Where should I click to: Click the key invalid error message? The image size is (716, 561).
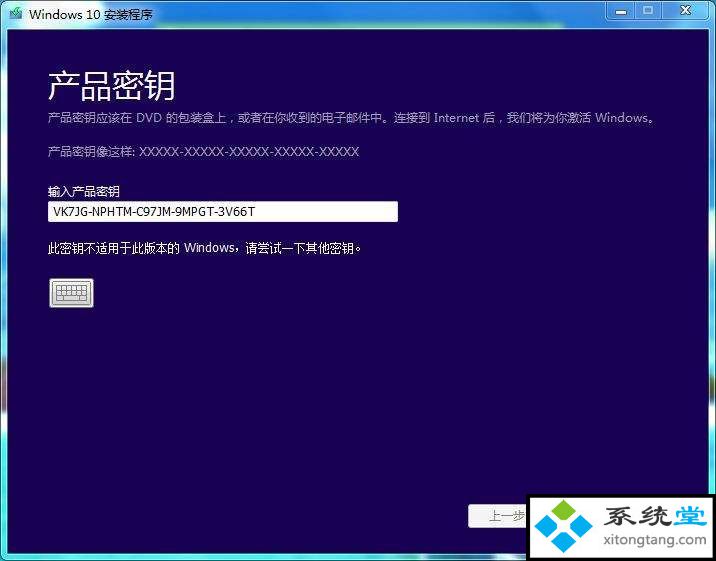[x=205, y=248]
